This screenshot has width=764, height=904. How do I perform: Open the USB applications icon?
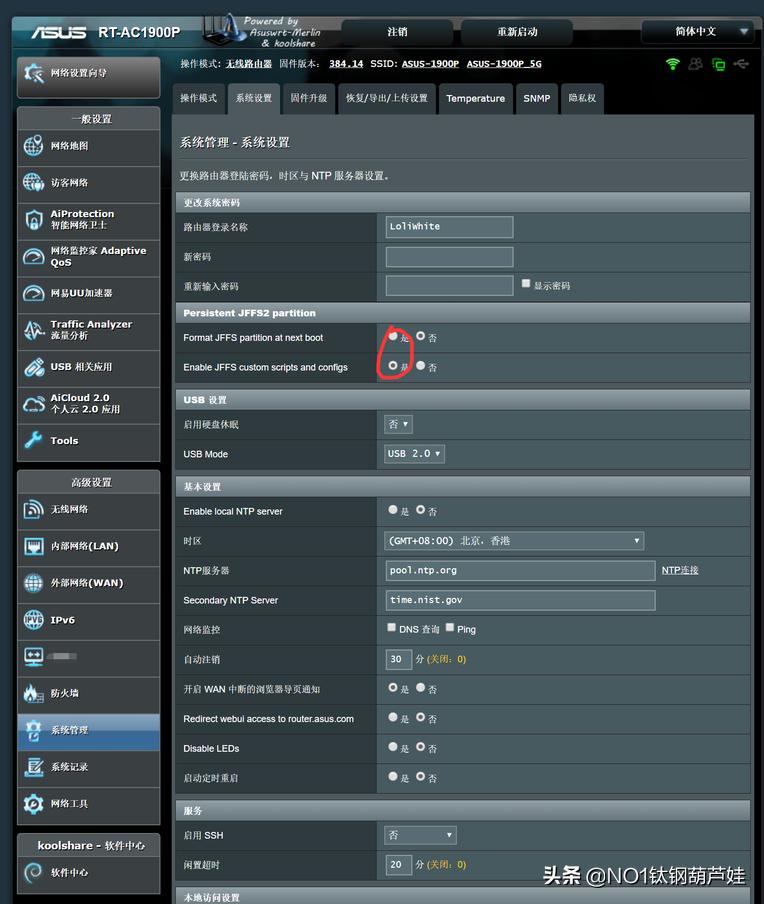(33, 367)
